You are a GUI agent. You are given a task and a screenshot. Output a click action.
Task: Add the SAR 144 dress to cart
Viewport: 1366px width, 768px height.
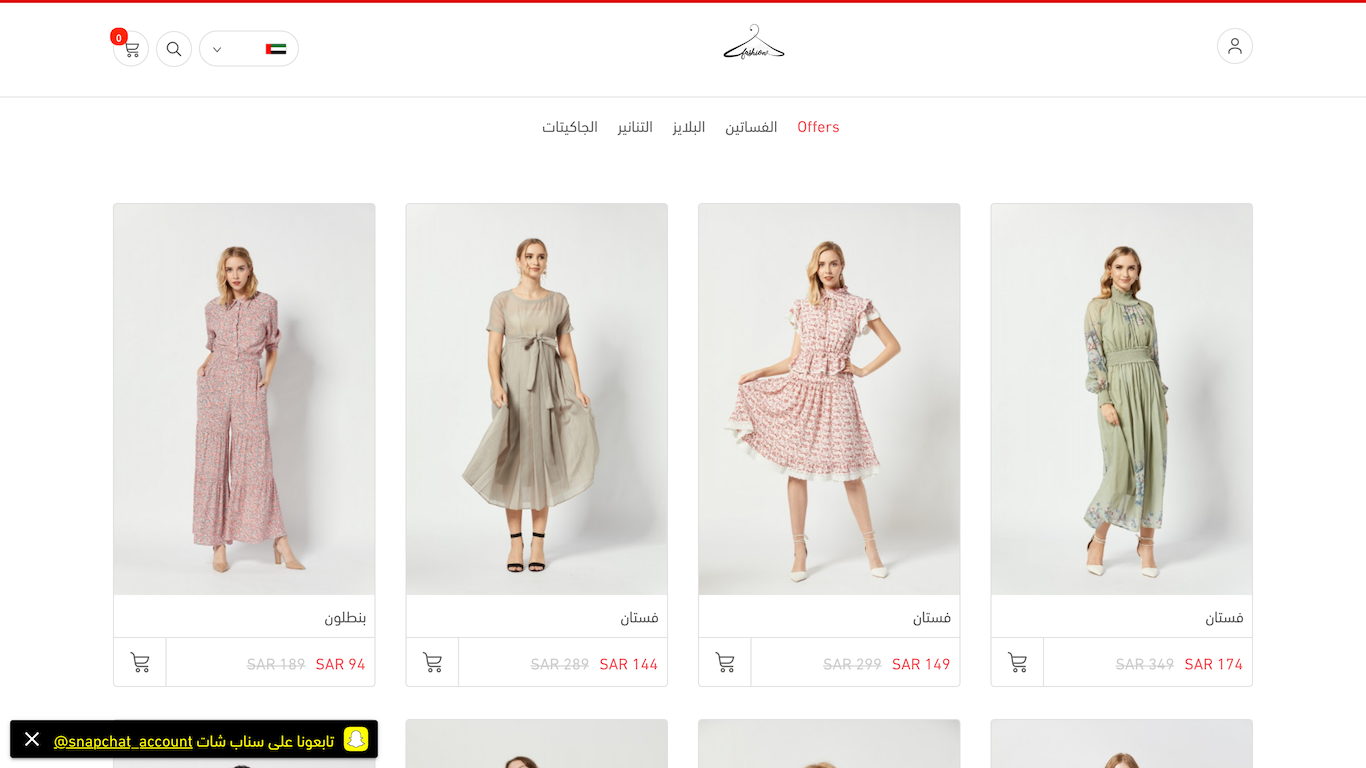[x=432, y=662]
